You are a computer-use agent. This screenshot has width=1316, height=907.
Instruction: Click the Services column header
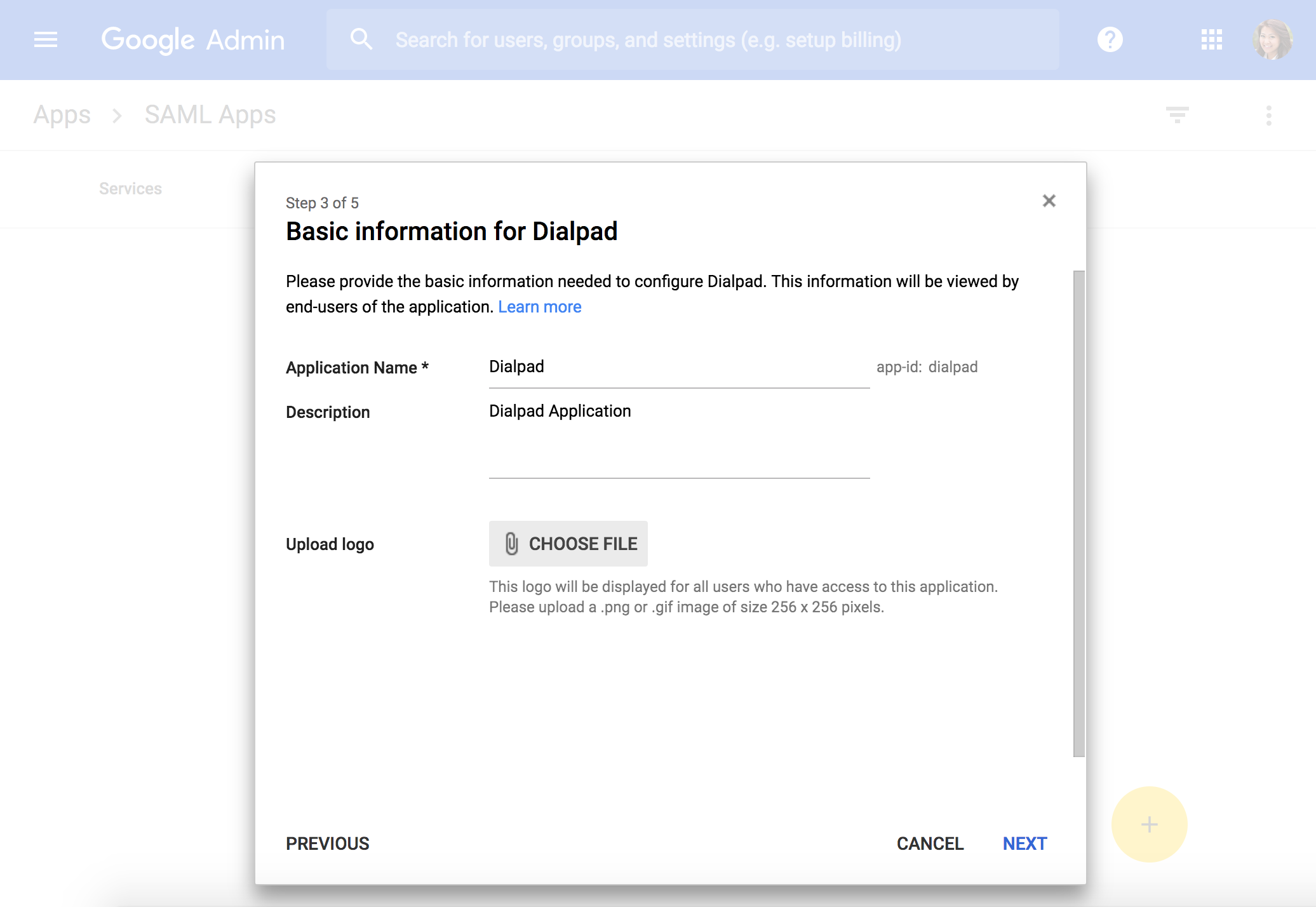[x=130, y=189]
